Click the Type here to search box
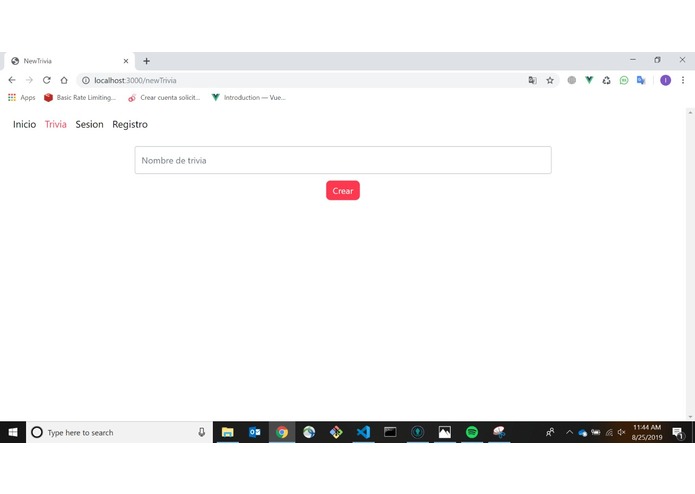Screen dimensions: 695x494 pyautogui.click(x=120, y=432)
